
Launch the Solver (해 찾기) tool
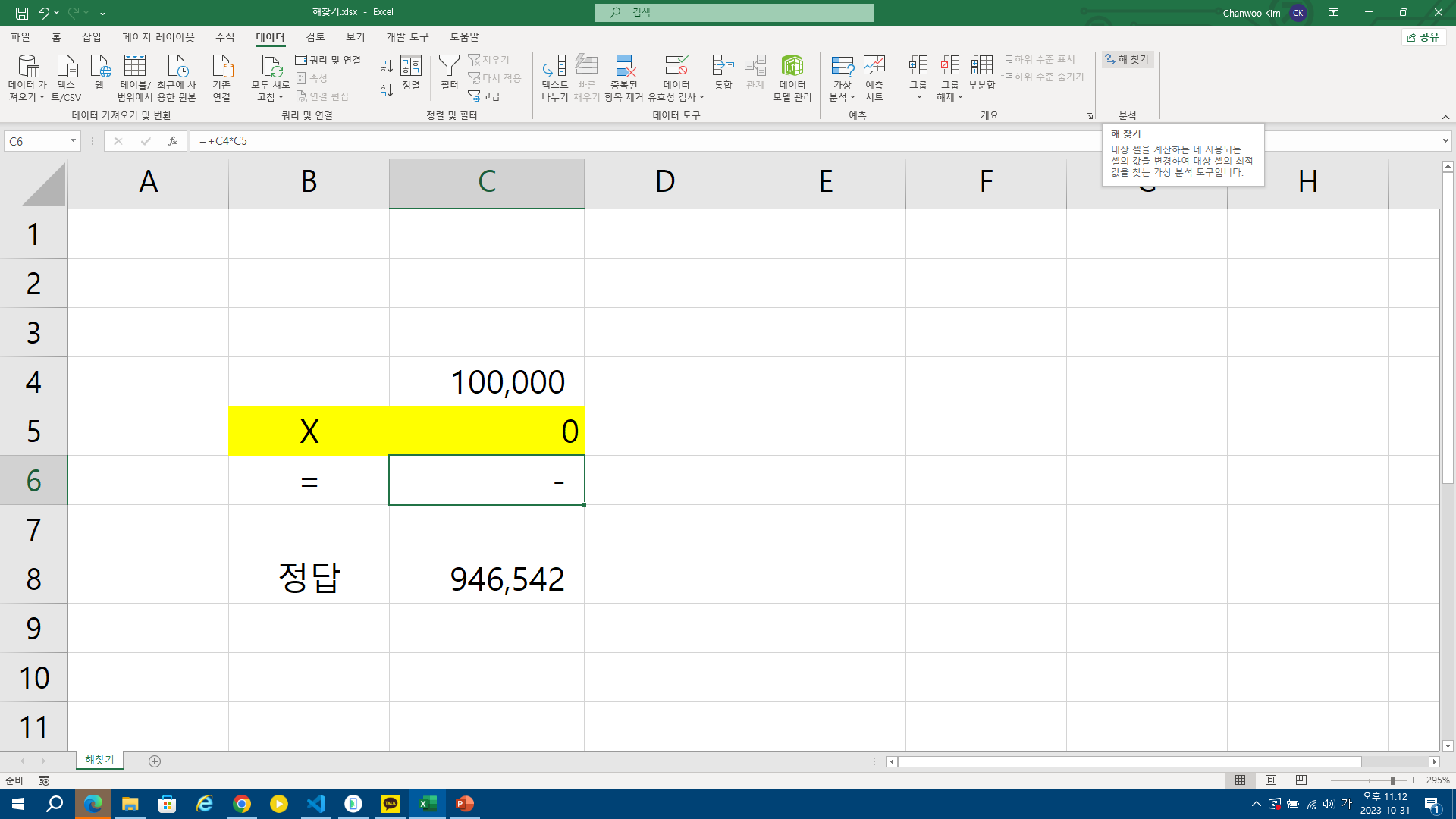(x=1127, y=59)
